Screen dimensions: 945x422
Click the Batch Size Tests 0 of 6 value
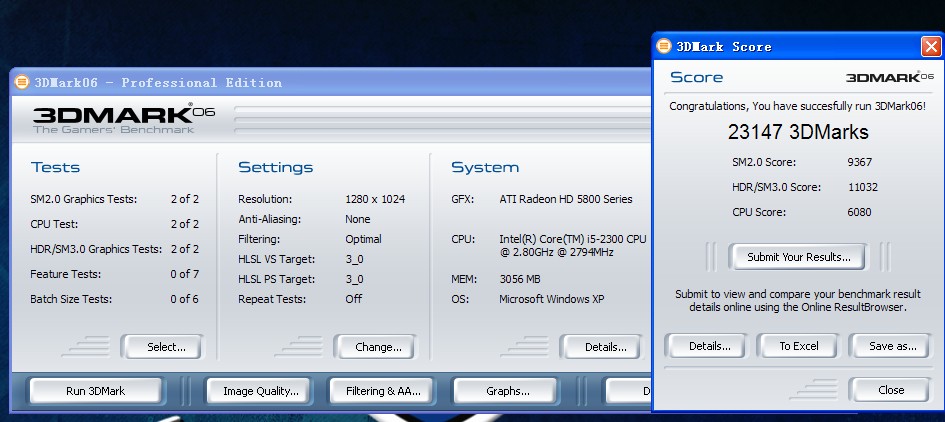[x=184, y=299]
